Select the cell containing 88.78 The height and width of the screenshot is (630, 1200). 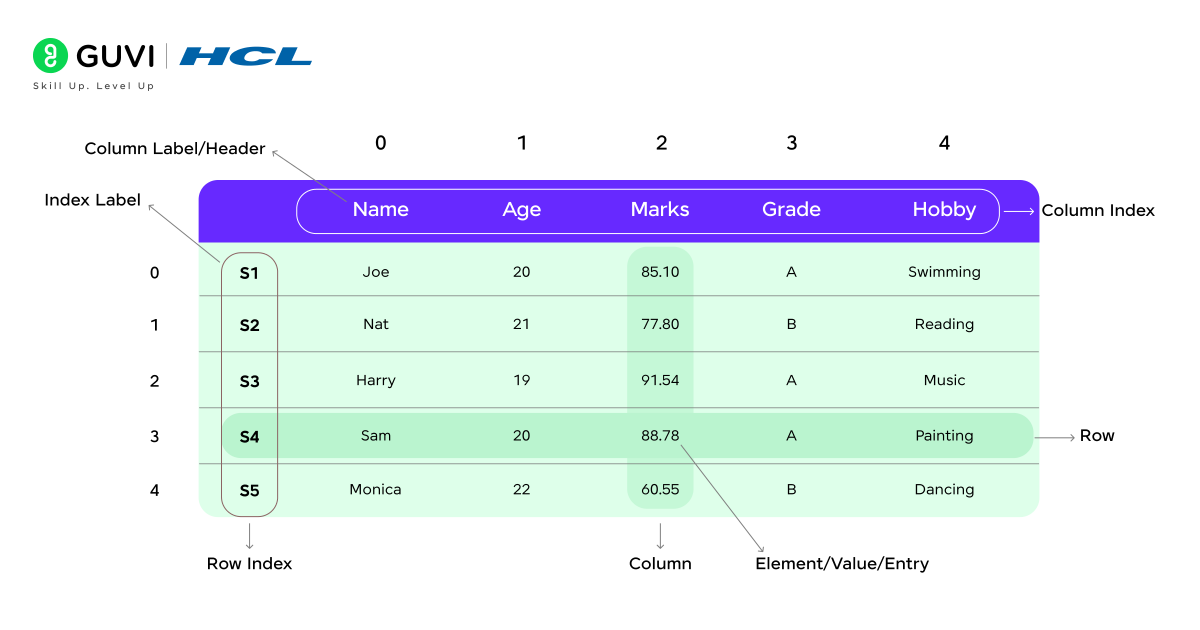pyautogui.click(x=660, y=435)
